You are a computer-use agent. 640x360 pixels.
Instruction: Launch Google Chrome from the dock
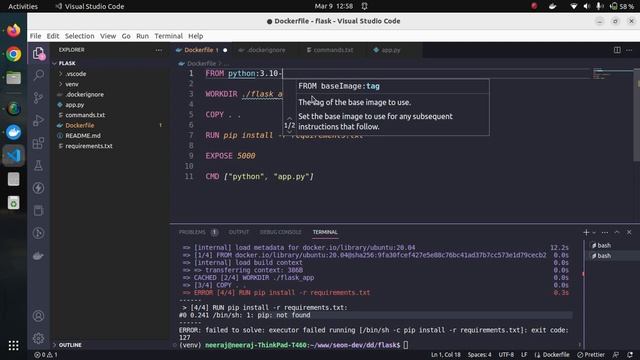pyautogui.click(x=13, y=54)
